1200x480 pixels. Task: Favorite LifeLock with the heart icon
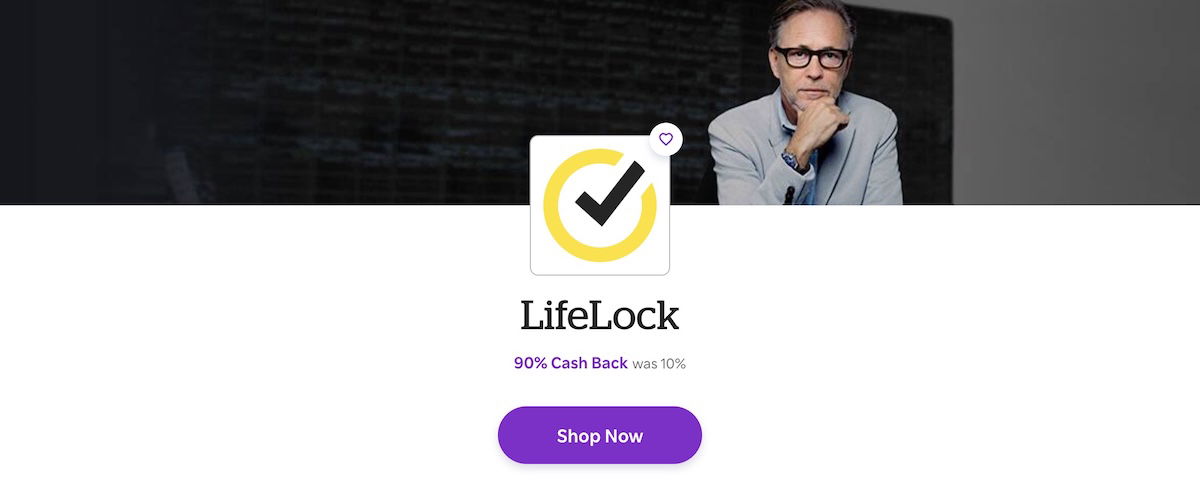[666, 139]
